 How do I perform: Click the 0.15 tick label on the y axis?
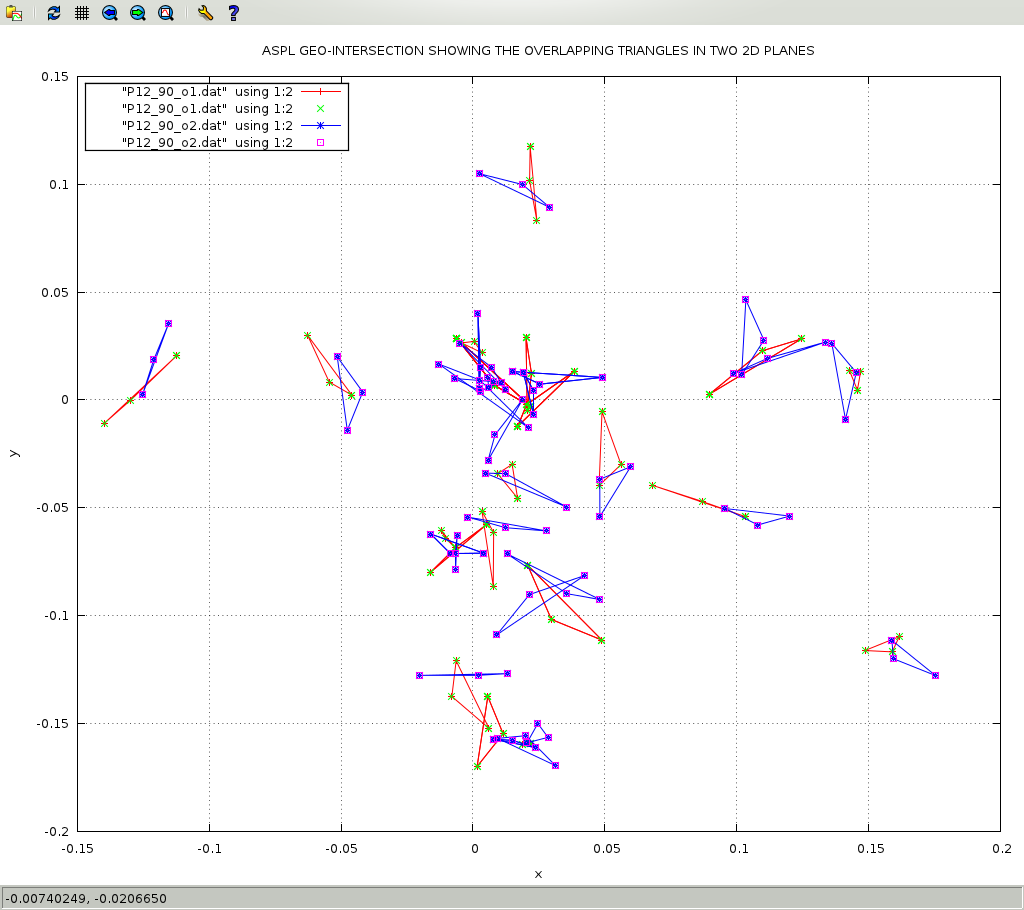click(55, 77)
